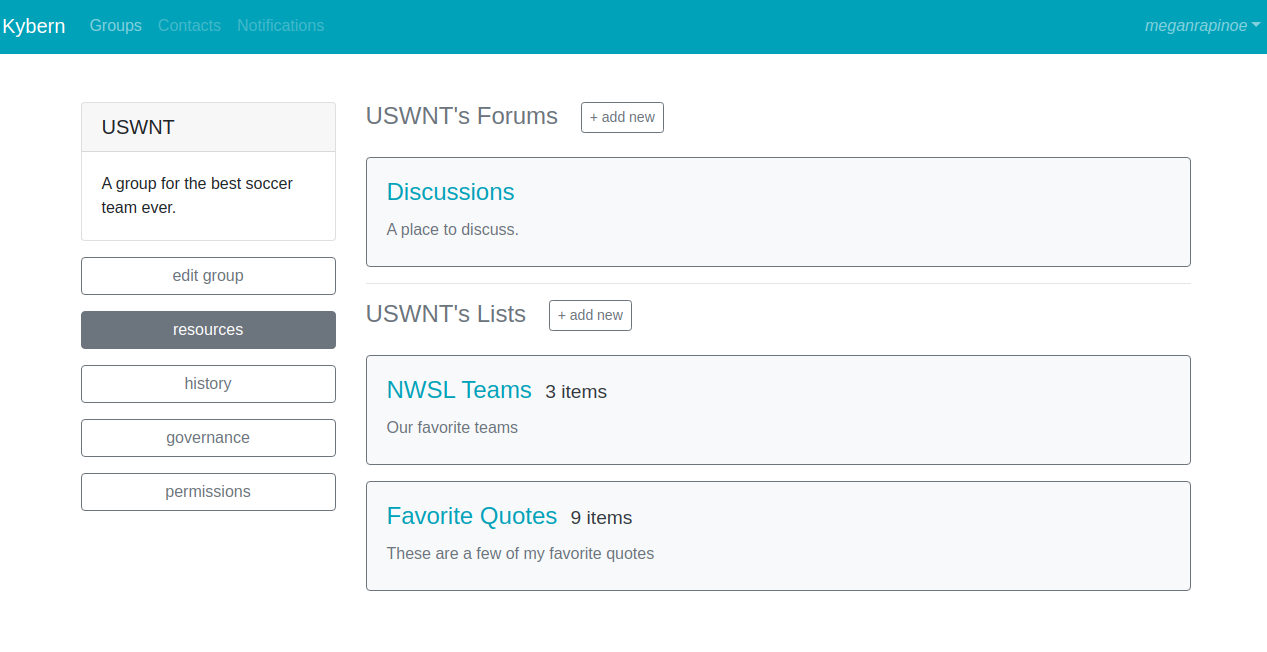Open the Favorite Quotes list

tap(472, 516)
